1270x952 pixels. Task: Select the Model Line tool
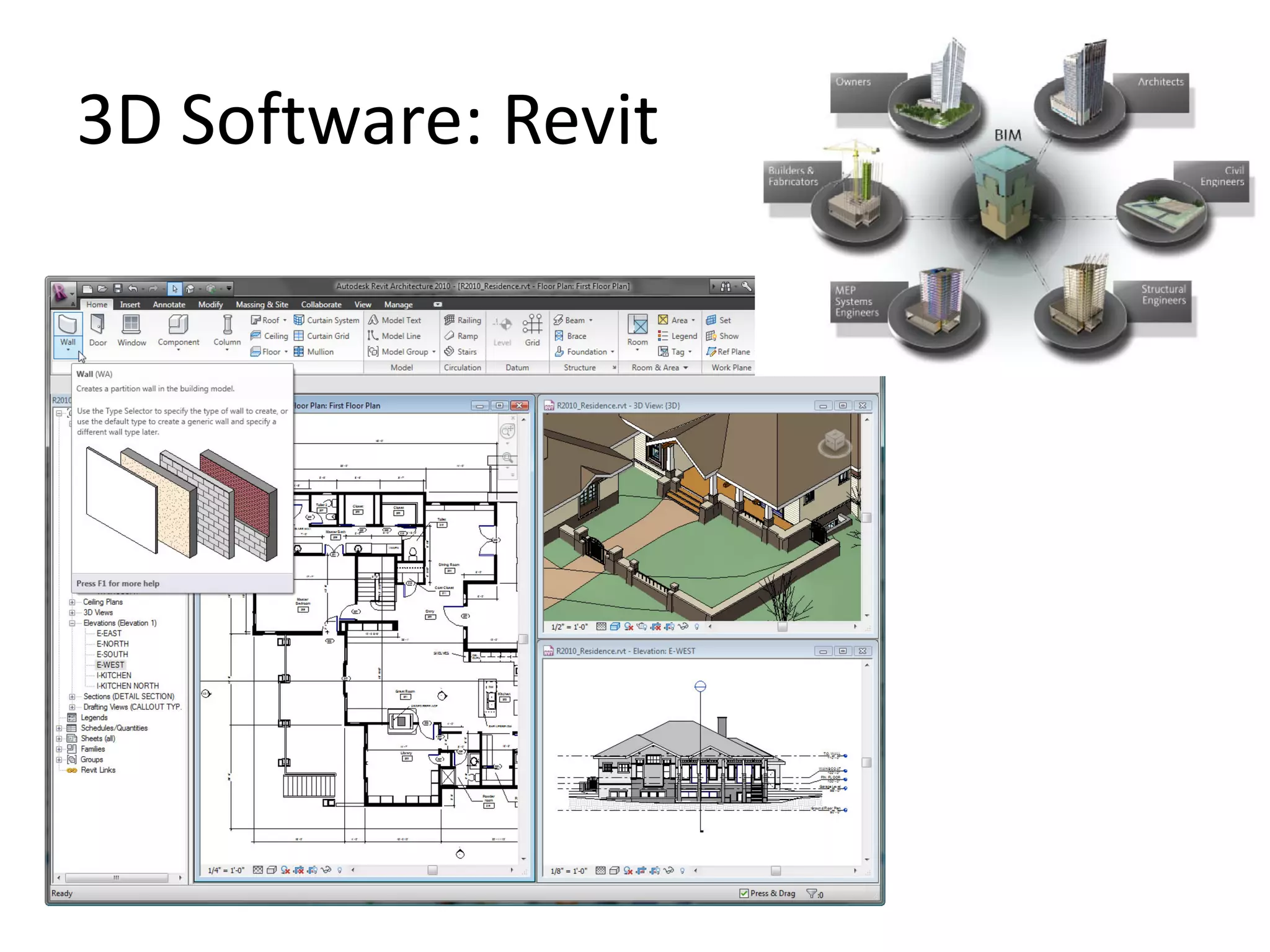(394, 336)
